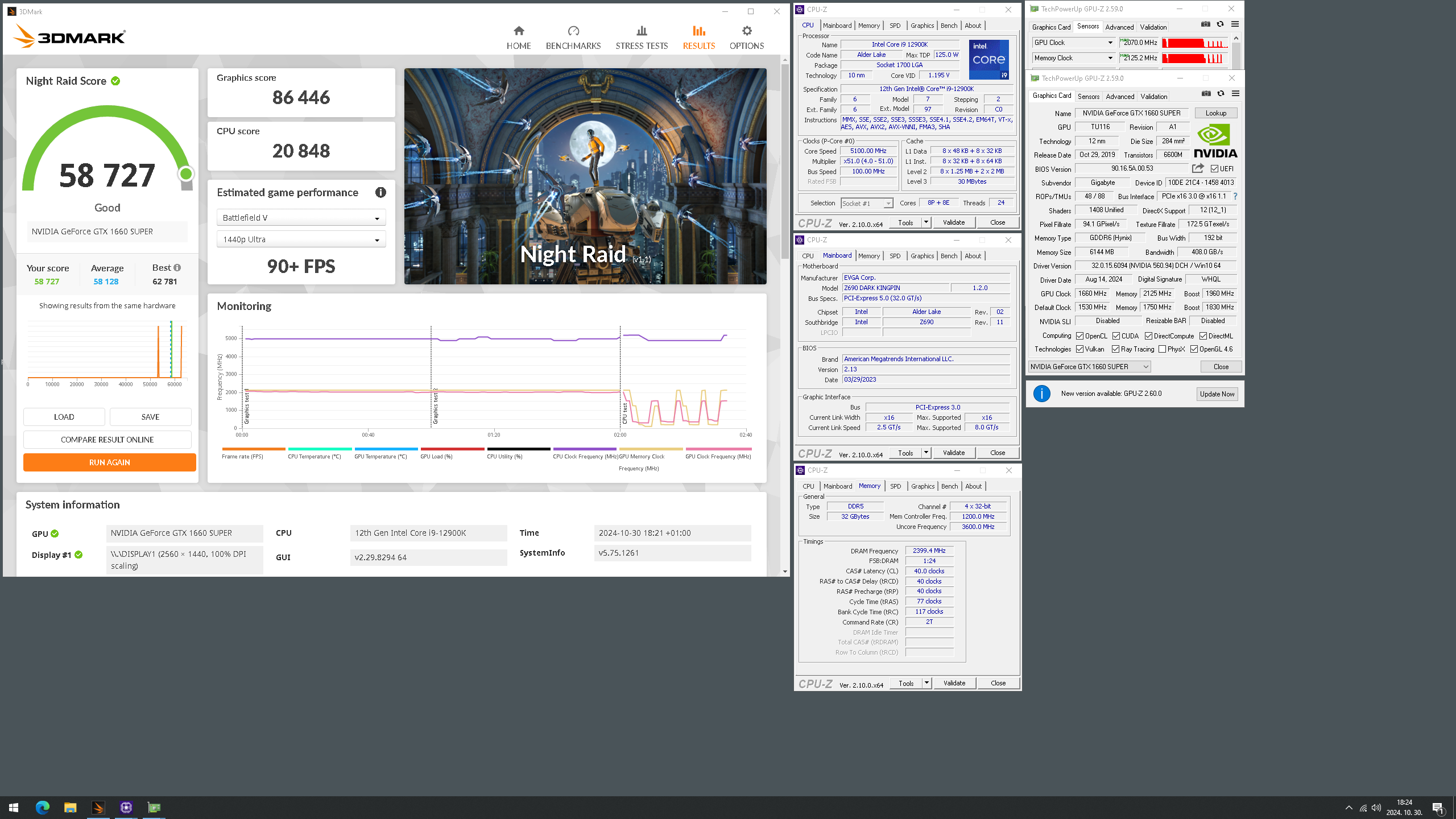Toggle the OpenGL 4.6 checkbox in GPU-Z
Viewport: 1456px width, 819px height.
[x=1194, y=349]
